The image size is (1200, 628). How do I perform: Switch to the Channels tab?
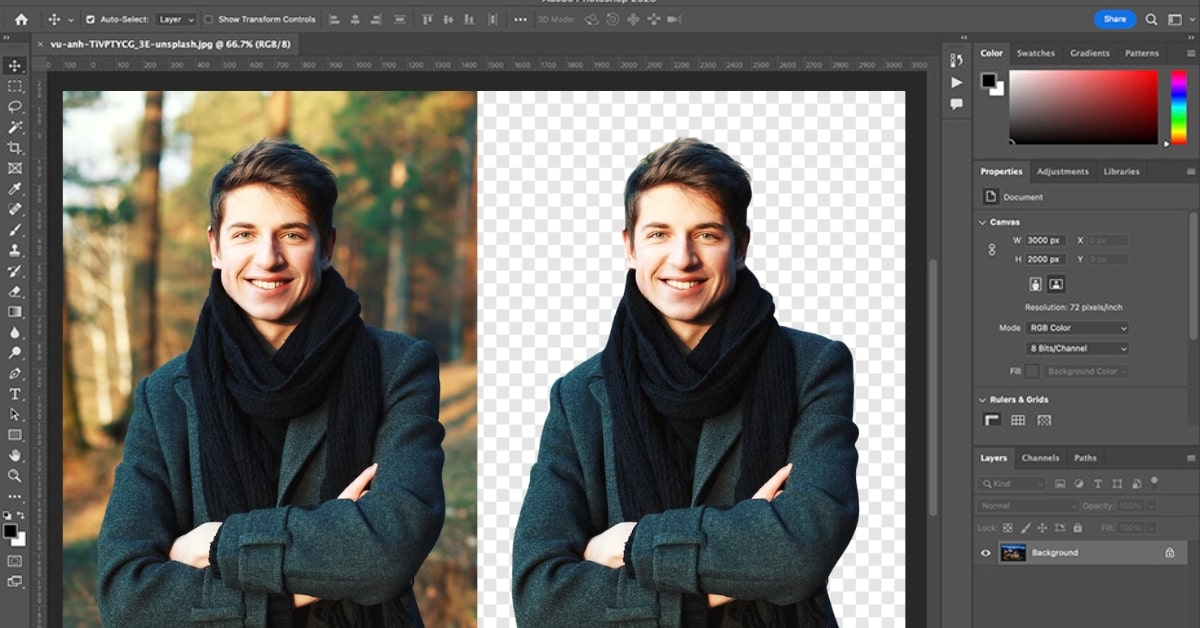(x=1040, y=458)
